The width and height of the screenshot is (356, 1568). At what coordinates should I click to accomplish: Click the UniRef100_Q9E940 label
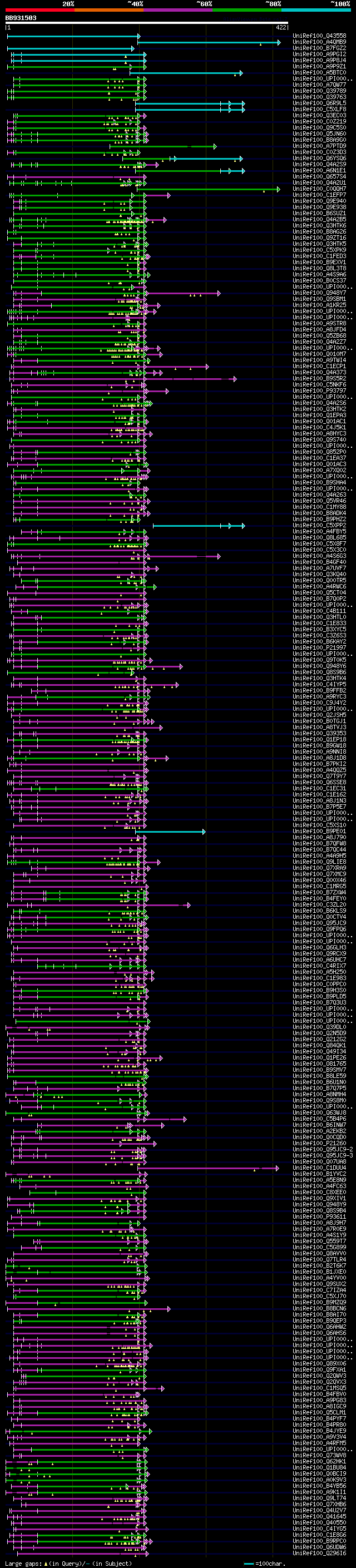[x=319, y=201]
